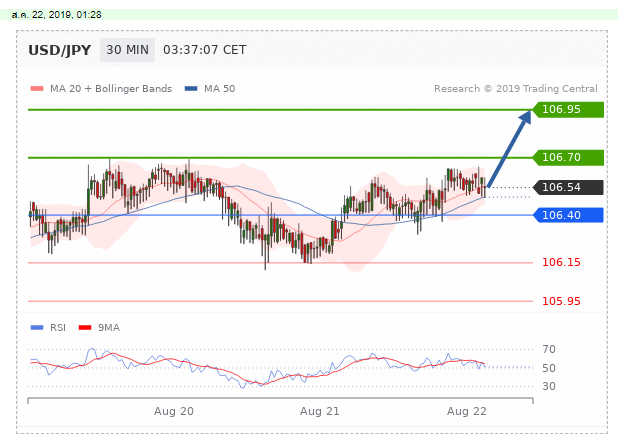Click the MA 50 blue legend swatch
This screenshot has width=618, height=444.
click(x=191, y=89)
